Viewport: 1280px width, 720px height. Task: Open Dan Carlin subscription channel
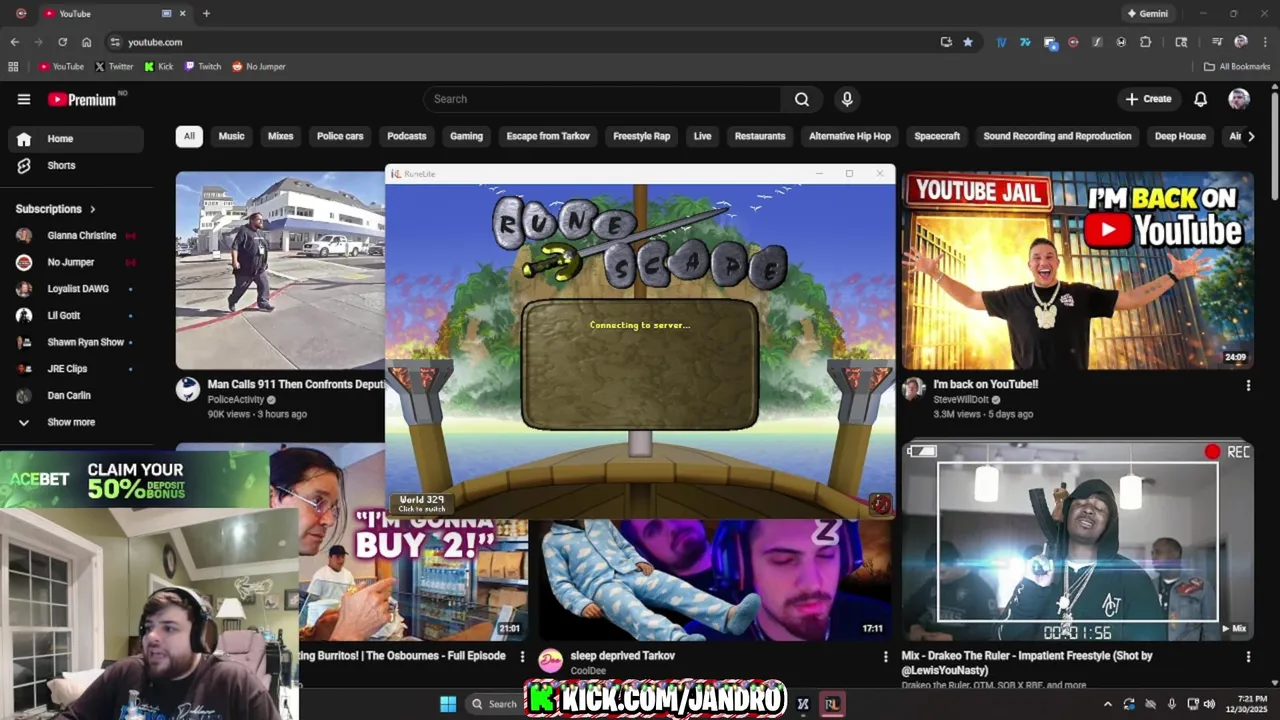click(x=76, y=395)
